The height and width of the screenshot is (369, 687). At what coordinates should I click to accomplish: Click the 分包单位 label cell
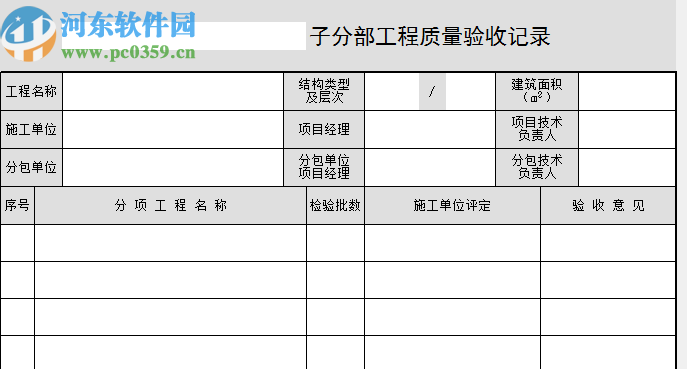point(32,167)
